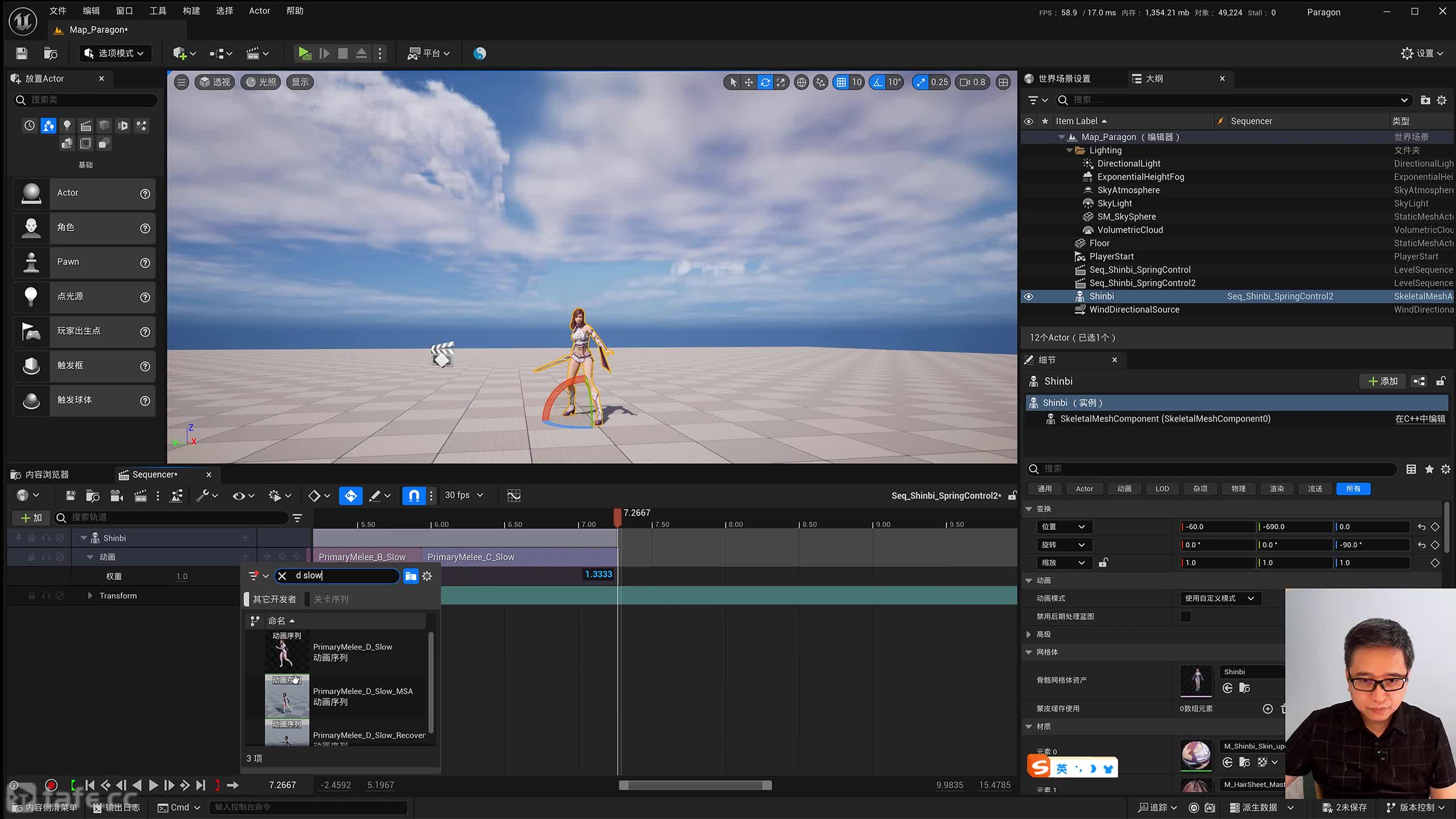Click the Save current level icon

(x=22, y=53)
